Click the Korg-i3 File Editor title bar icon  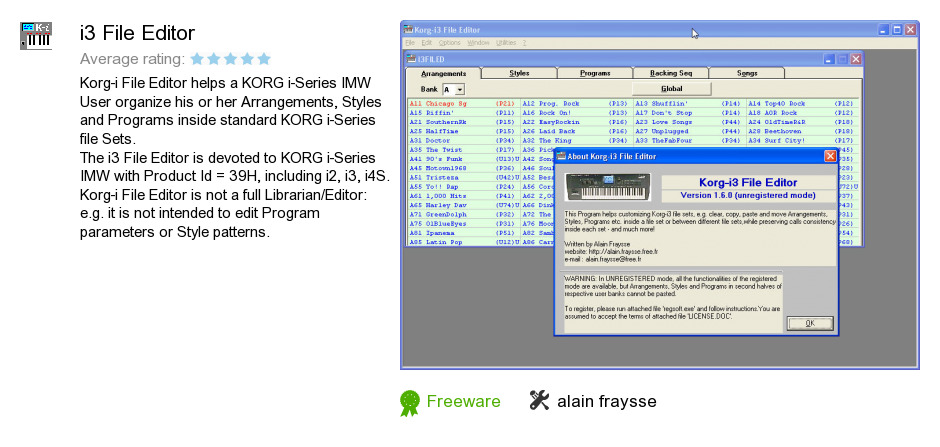(x=408, y=29)
